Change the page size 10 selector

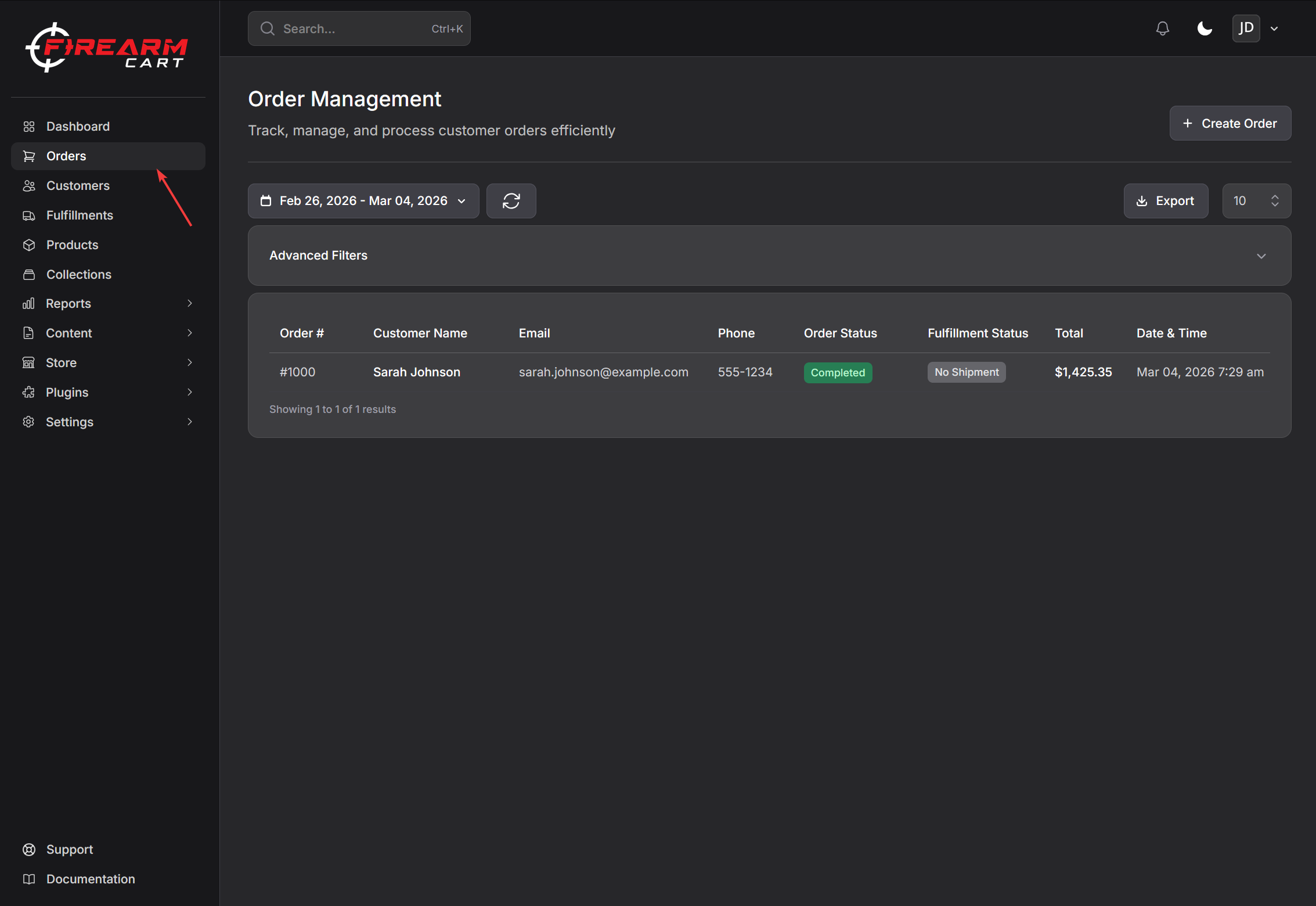coord(1256,201)
